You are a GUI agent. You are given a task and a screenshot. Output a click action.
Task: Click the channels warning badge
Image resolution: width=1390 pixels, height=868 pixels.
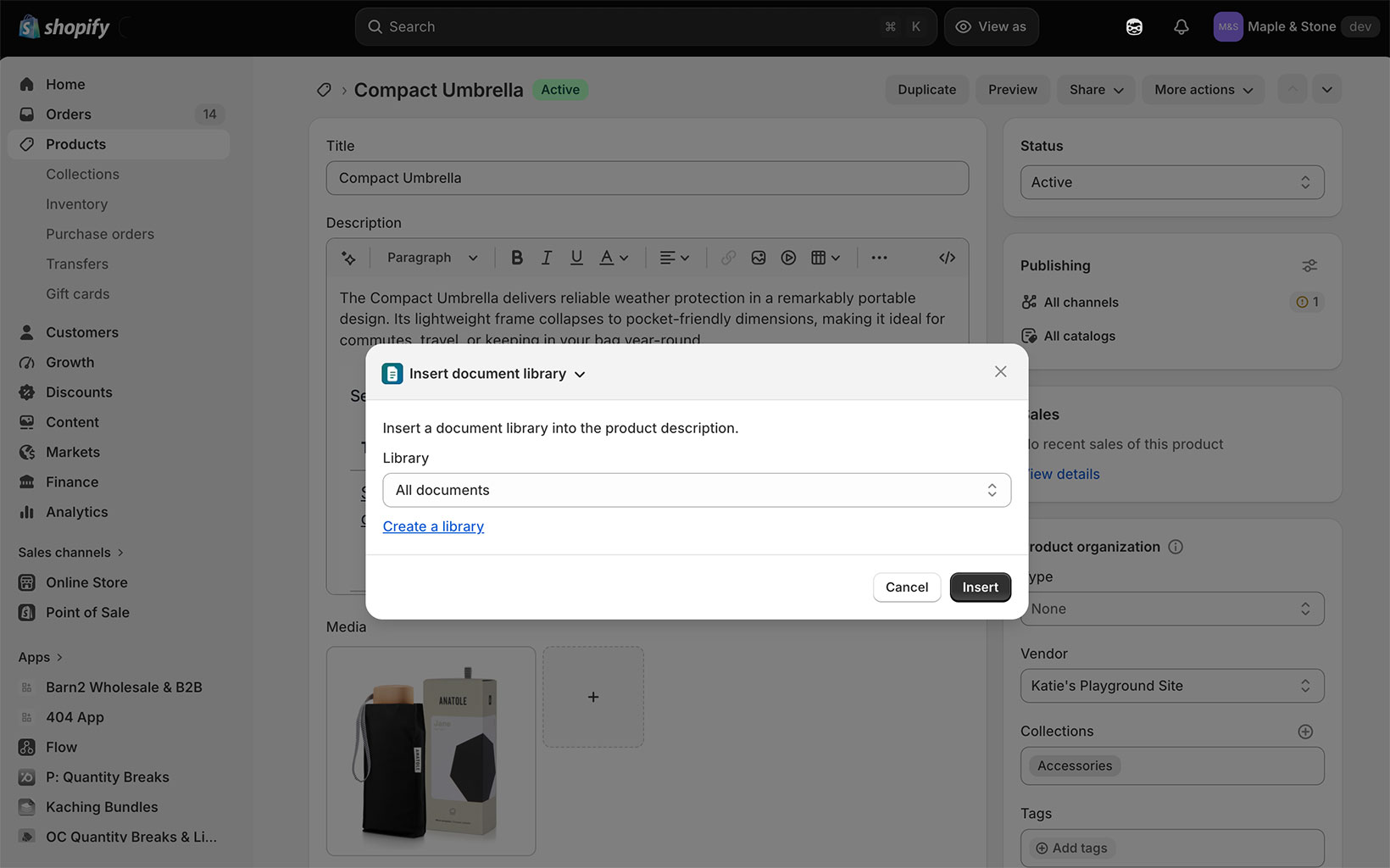(x=1307, y=302)
